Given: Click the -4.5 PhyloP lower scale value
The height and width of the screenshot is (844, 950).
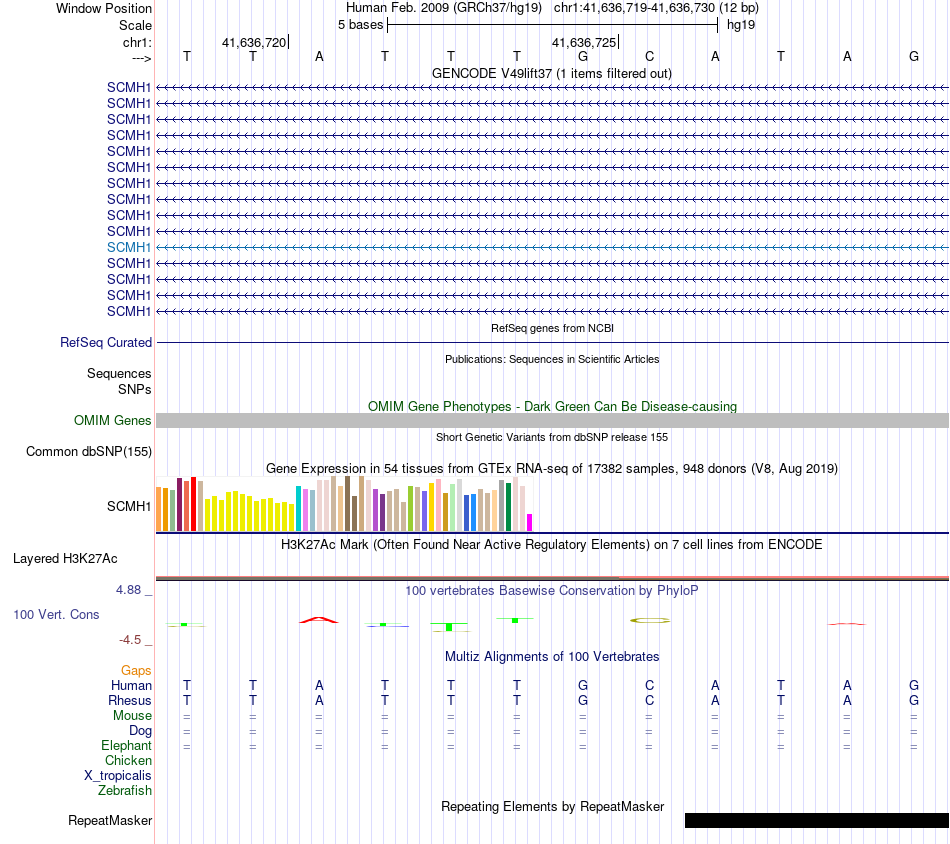Looking at the screenshot, I should coord(130,640).
